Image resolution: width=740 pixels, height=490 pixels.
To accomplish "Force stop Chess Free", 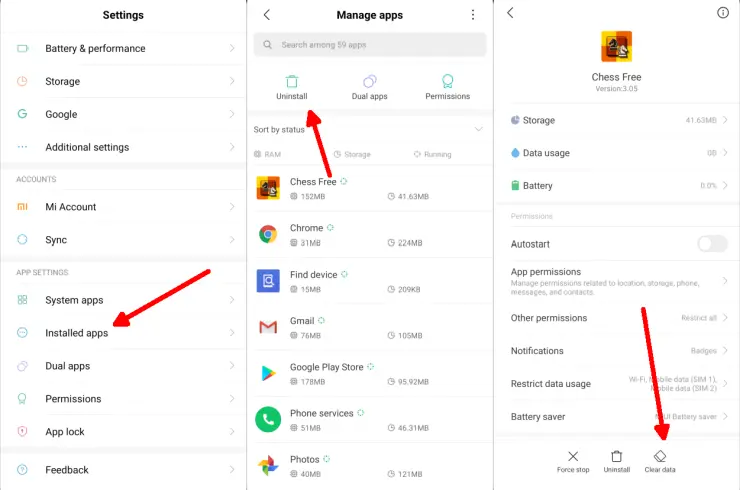I will (573, 462).
